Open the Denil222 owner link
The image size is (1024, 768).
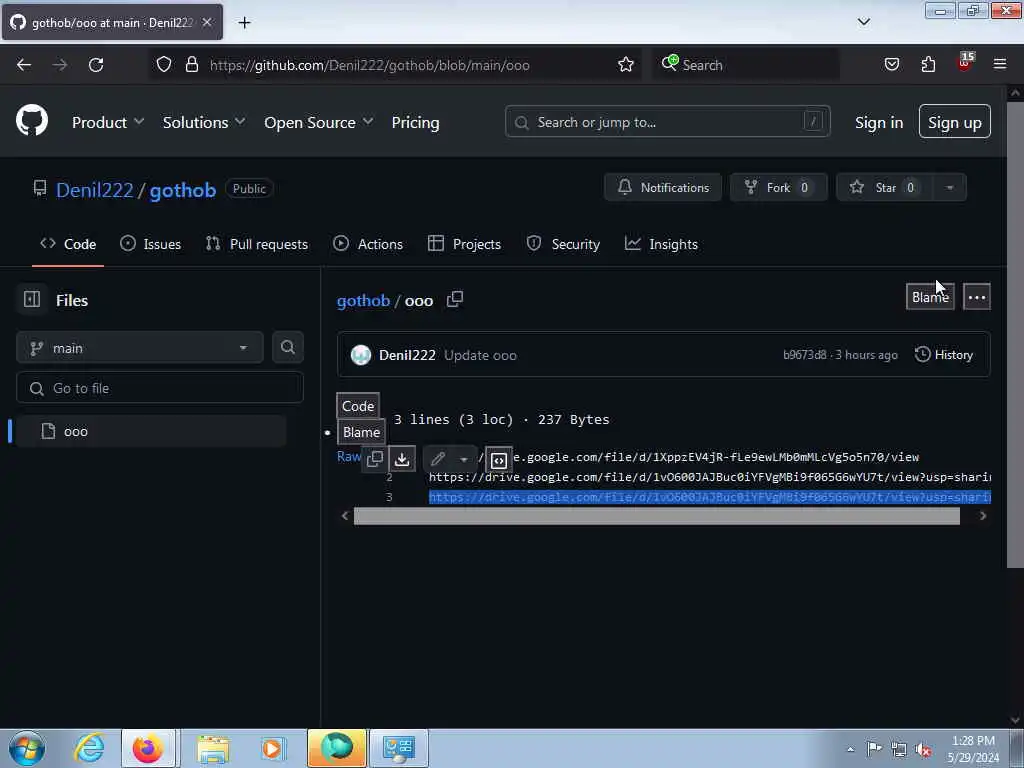tap(95, 189)
